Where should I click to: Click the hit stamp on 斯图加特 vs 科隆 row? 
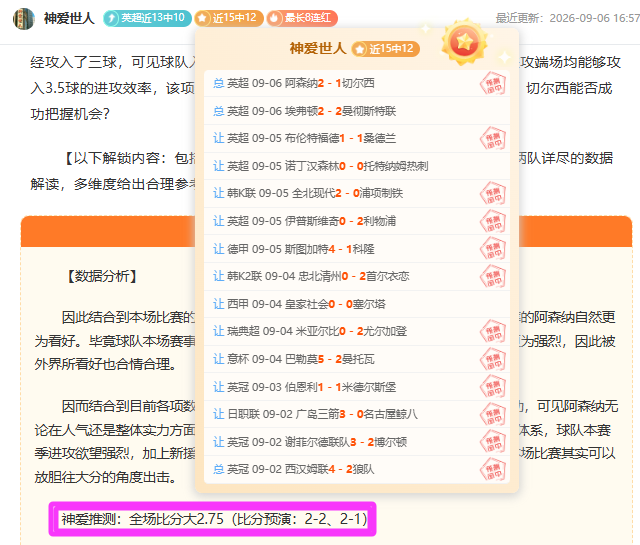pyautogui.click(x=493, y=249)
